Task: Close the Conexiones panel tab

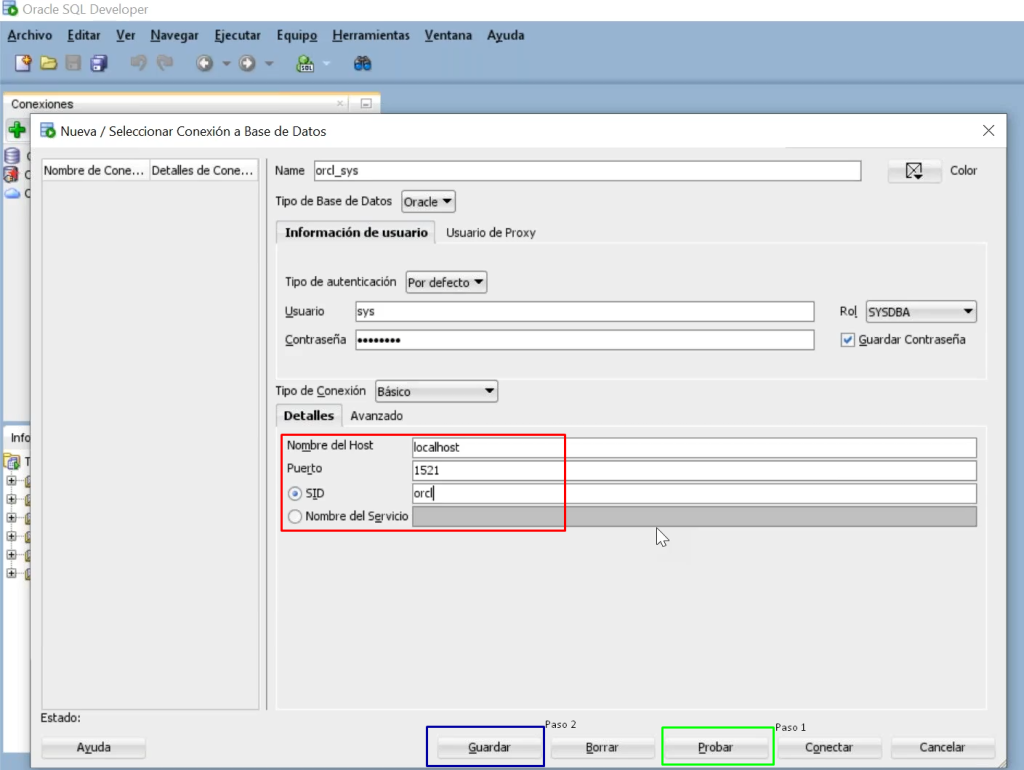Action: tap(340, 103)
